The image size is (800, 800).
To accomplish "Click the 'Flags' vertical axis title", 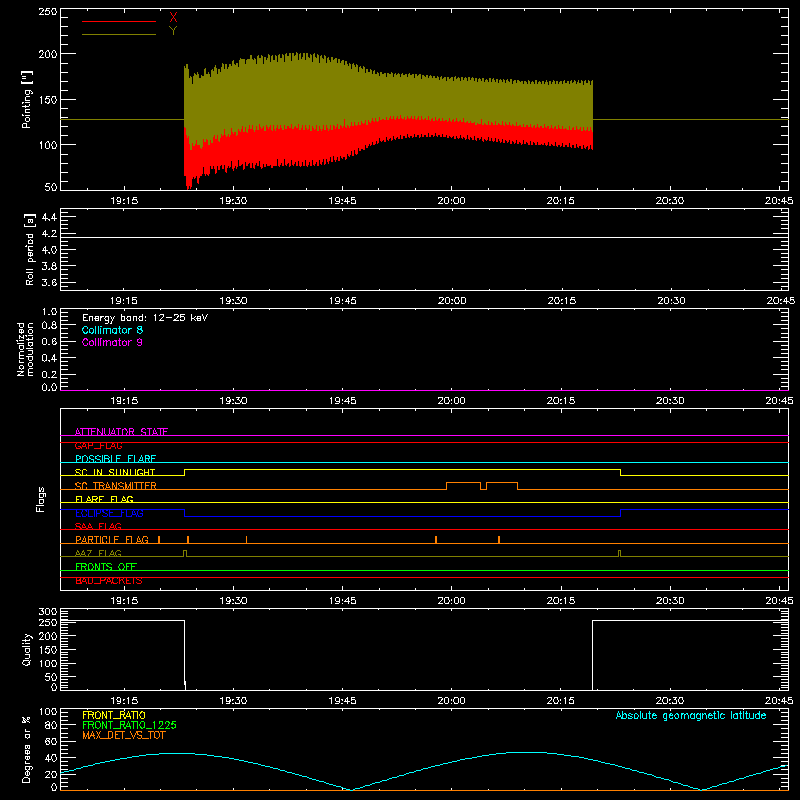I will click(40, 499).
